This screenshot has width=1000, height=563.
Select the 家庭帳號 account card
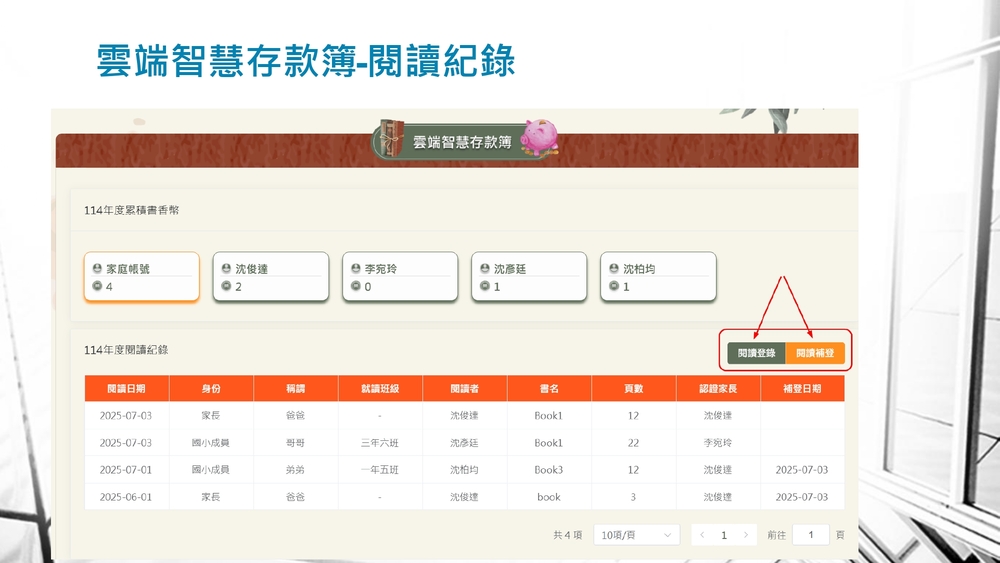click(141, 277)
